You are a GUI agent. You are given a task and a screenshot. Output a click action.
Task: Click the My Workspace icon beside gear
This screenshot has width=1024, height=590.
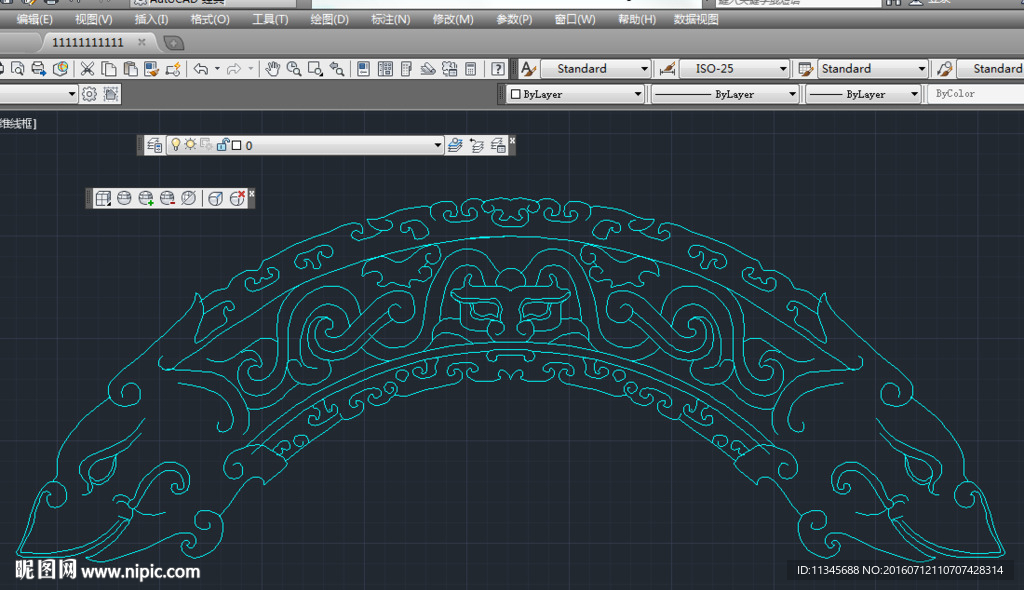(111, 94)
